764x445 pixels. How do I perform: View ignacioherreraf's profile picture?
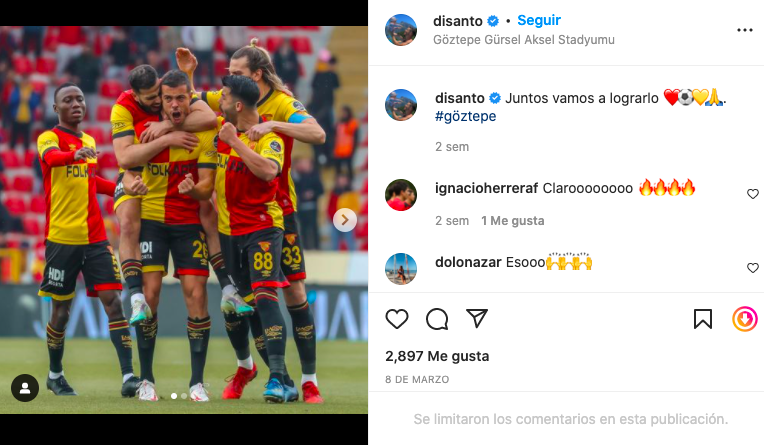[x=401, y=195]
